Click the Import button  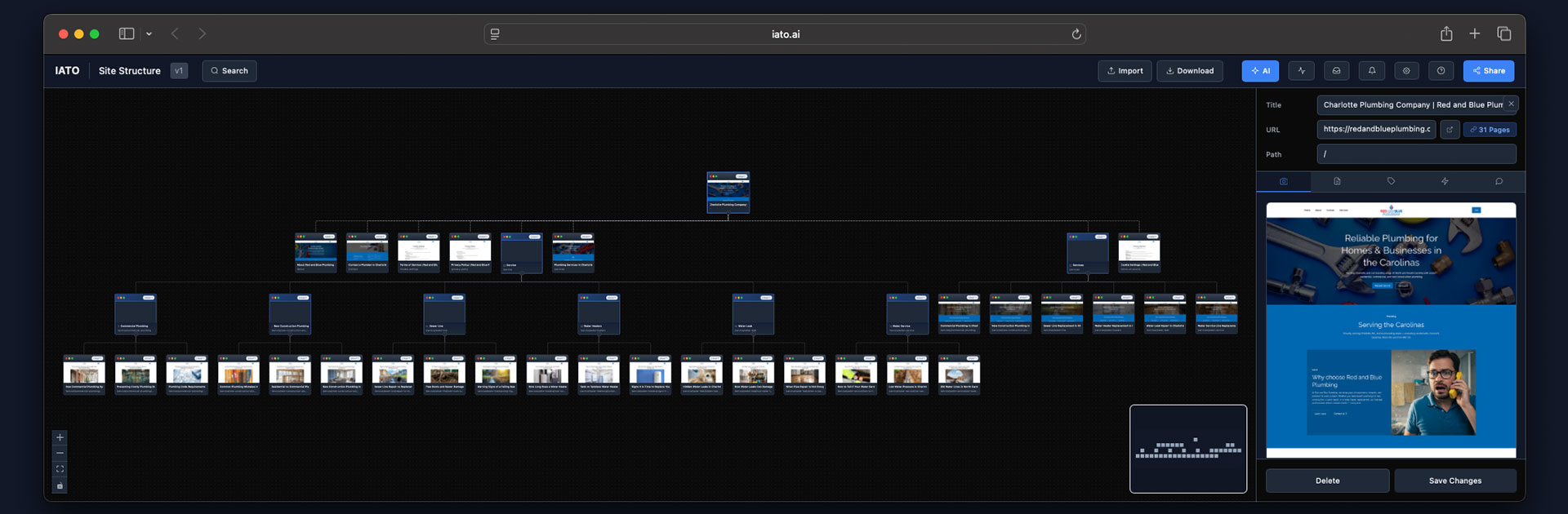tap(1125, 71)
